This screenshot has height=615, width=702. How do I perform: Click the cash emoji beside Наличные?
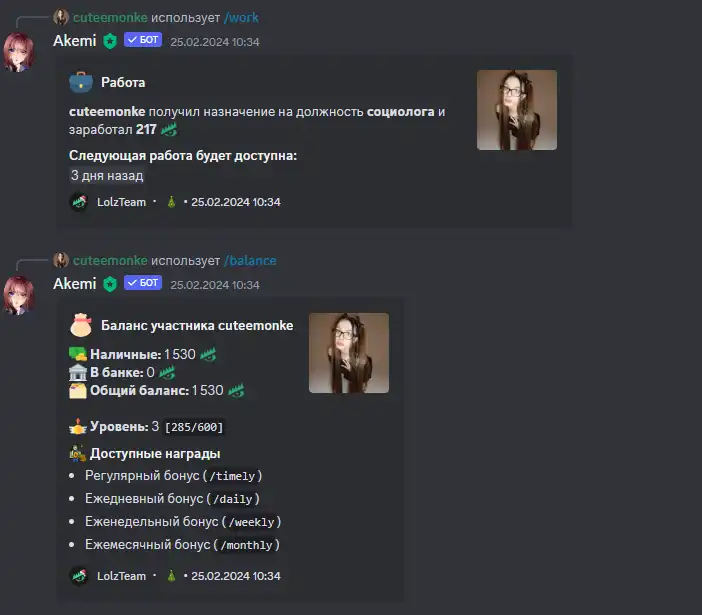pyautogui.click(x=78, y=354)
